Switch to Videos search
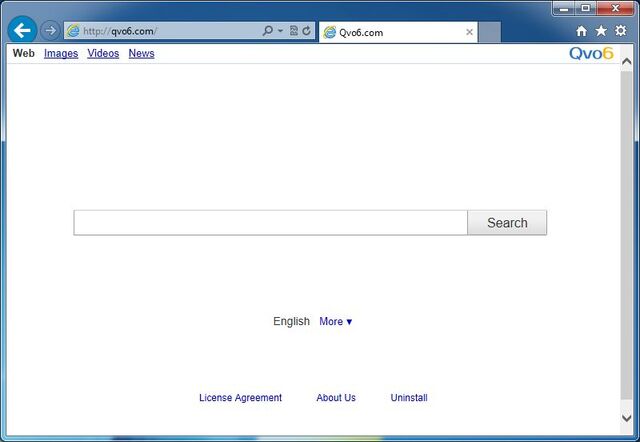This screenshot has height=442, width=640. point(103,53)
